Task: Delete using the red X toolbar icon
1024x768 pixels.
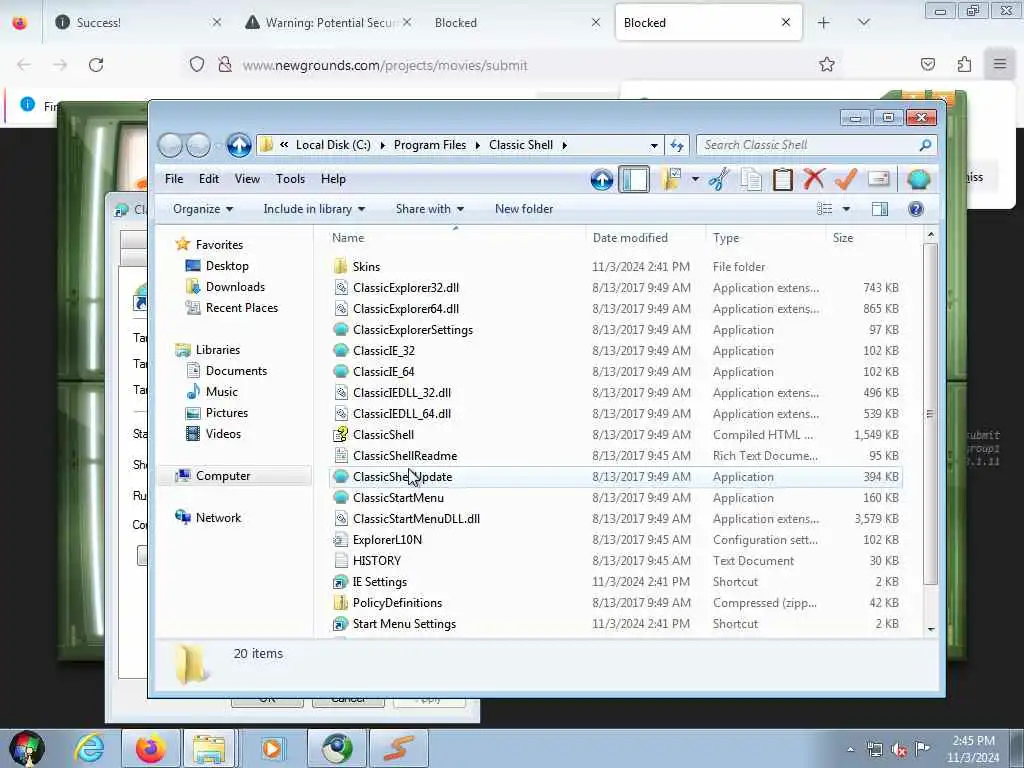Action: tap(814, 179)
